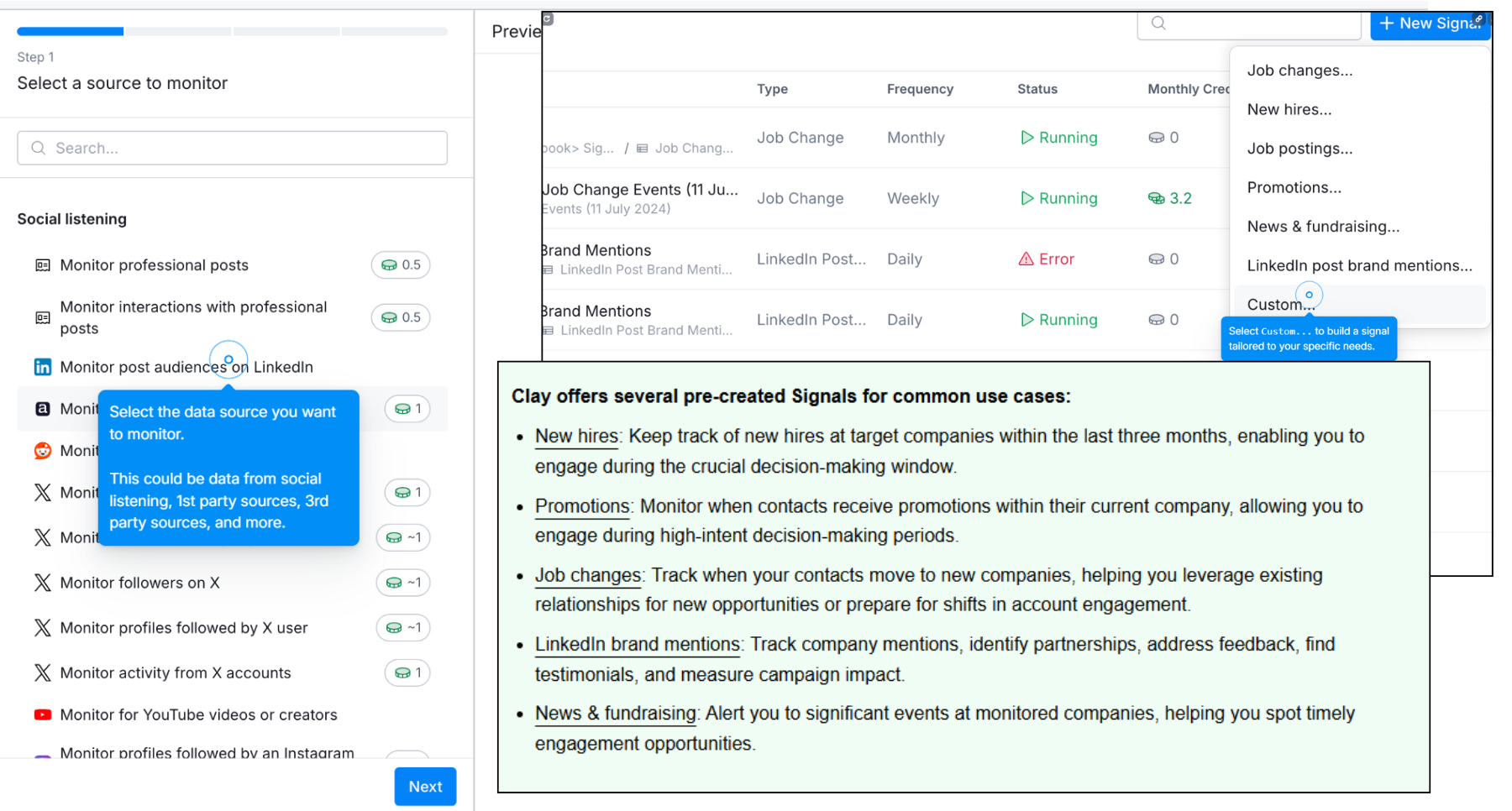Open Job Change Events (11 Ju... signal row
This screenshot has width=1512, height=811.
click(x=640, y=190)
